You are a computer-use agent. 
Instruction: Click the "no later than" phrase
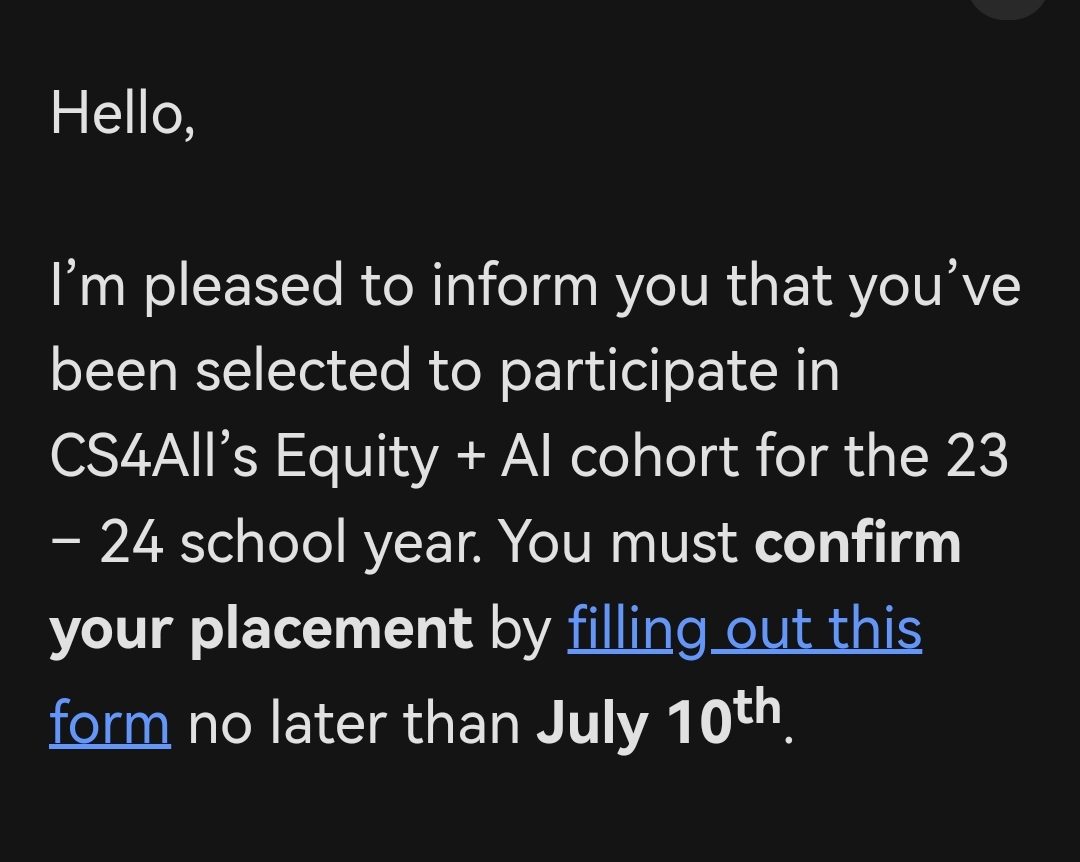click(x=354, y=722)
